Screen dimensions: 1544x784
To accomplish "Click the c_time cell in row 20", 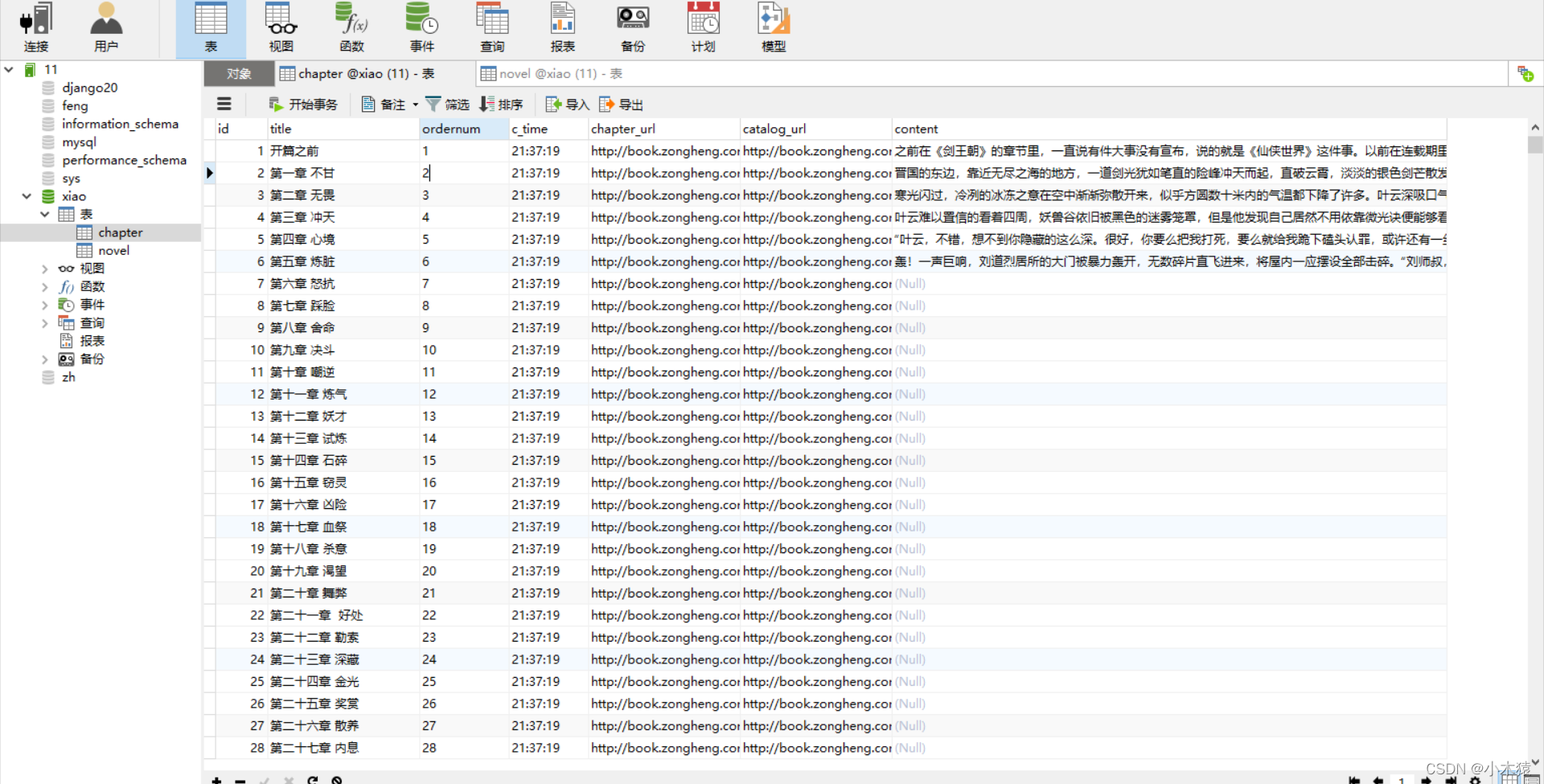I will click(x=548, y=571).
